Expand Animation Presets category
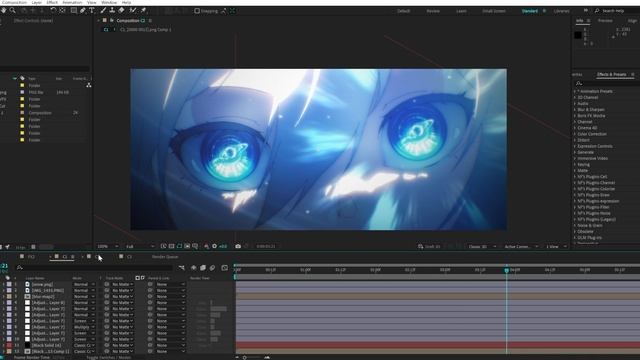The image size is (640, 360). click(575, 91)
